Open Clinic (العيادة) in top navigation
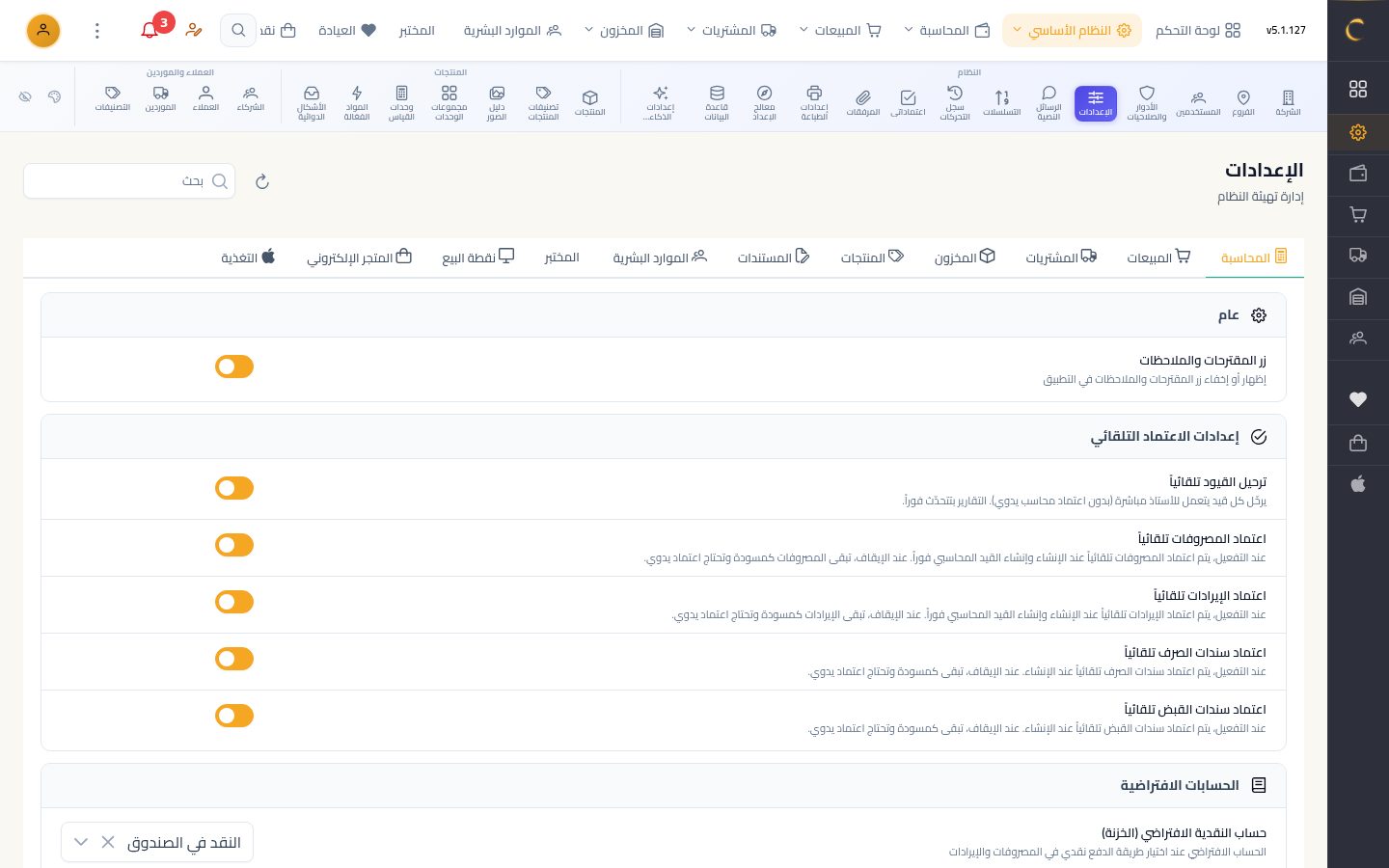Image resolution: width=1389 pixels, height=868 pixels. point(347,30)
